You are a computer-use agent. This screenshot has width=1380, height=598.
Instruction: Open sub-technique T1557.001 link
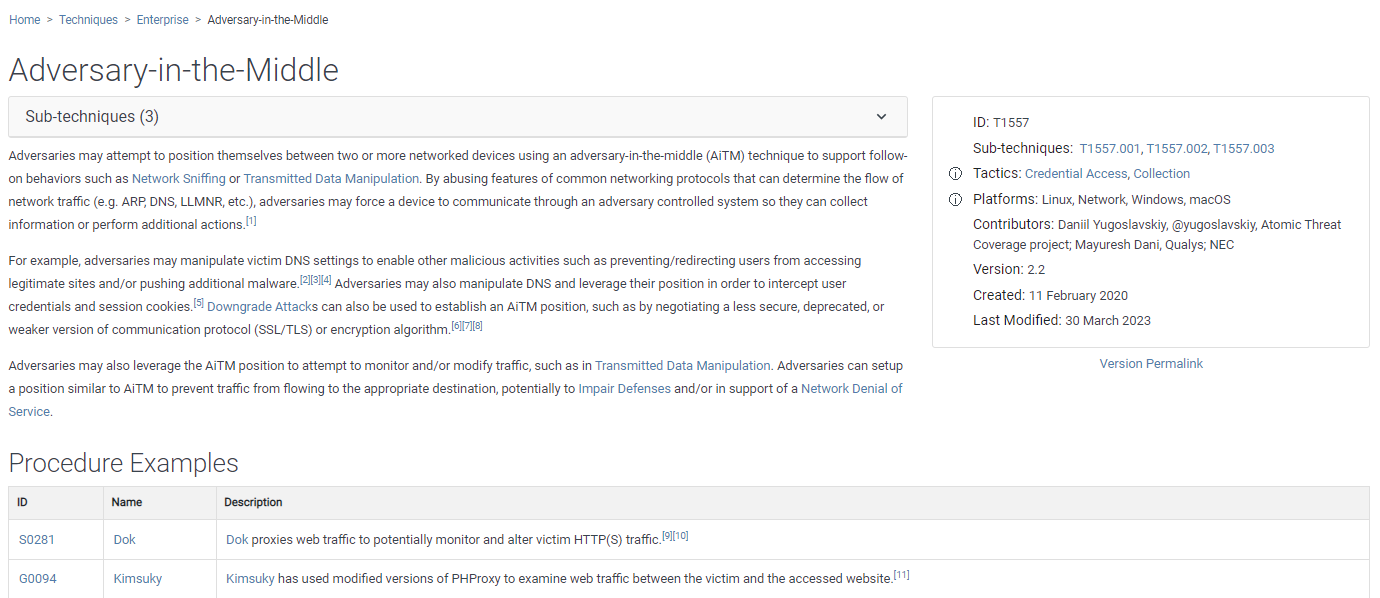pos(1109,149)
